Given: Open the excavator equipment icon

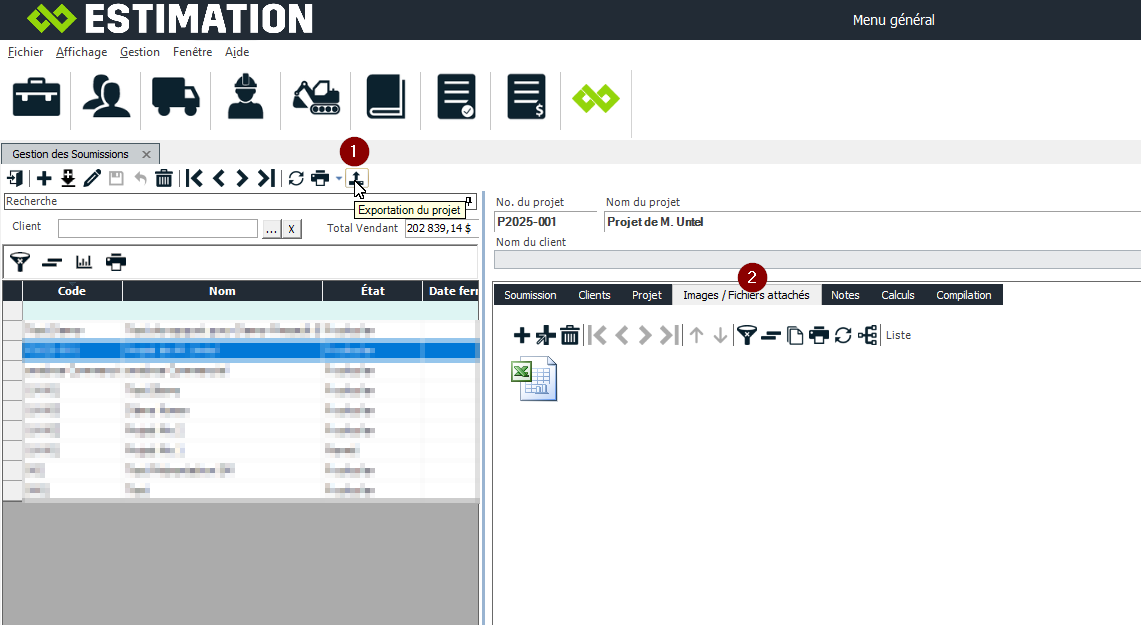Looking at the screenshot, I should click(316, 97).
